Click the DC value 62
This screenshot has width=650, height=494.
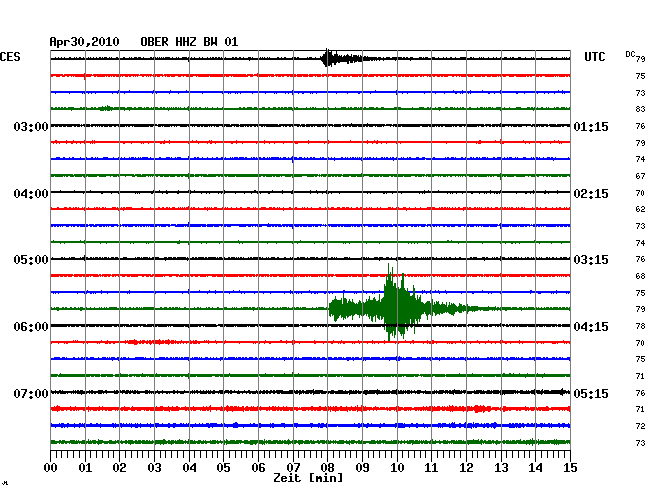[640, 209]
